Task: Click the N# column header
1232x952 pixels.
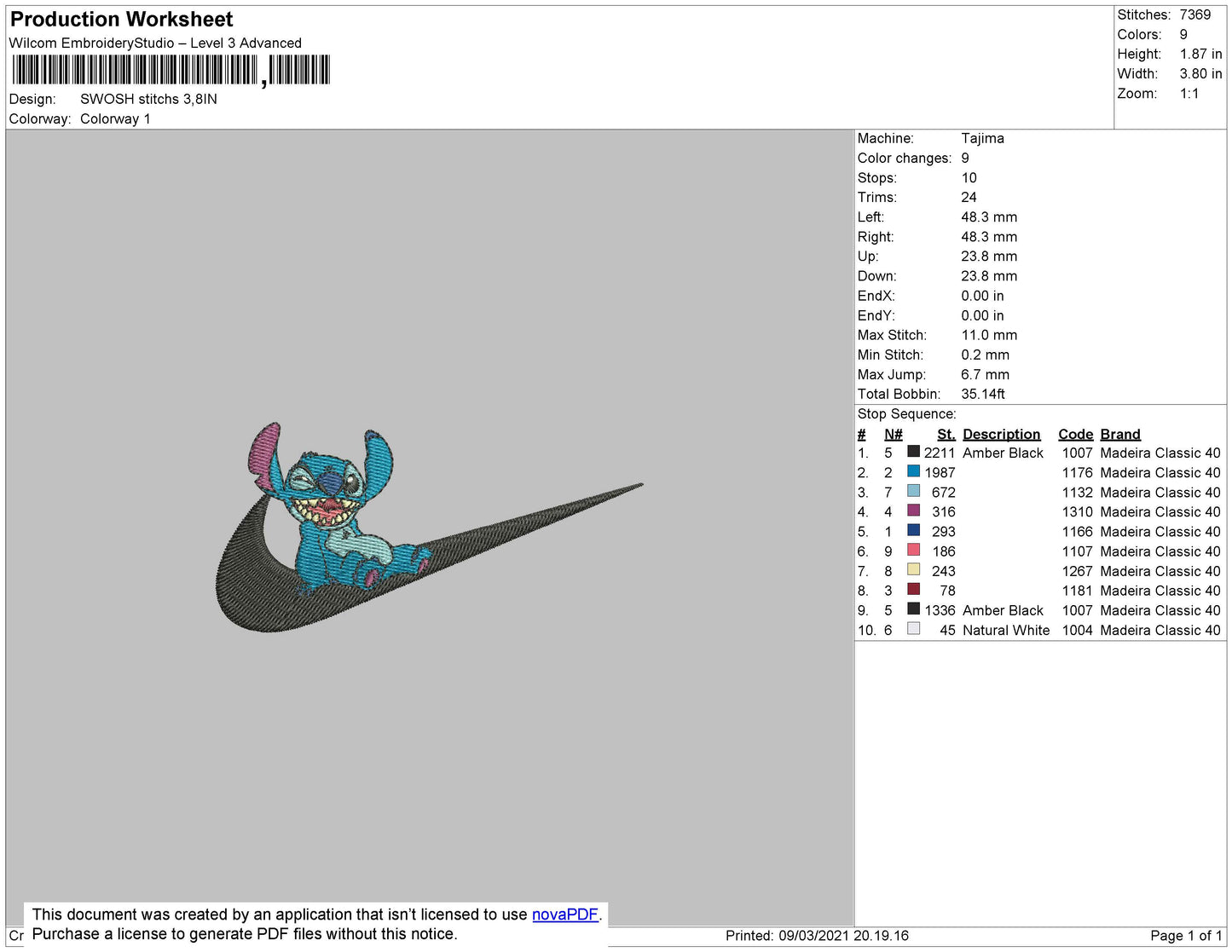Action: pos(893,434)
